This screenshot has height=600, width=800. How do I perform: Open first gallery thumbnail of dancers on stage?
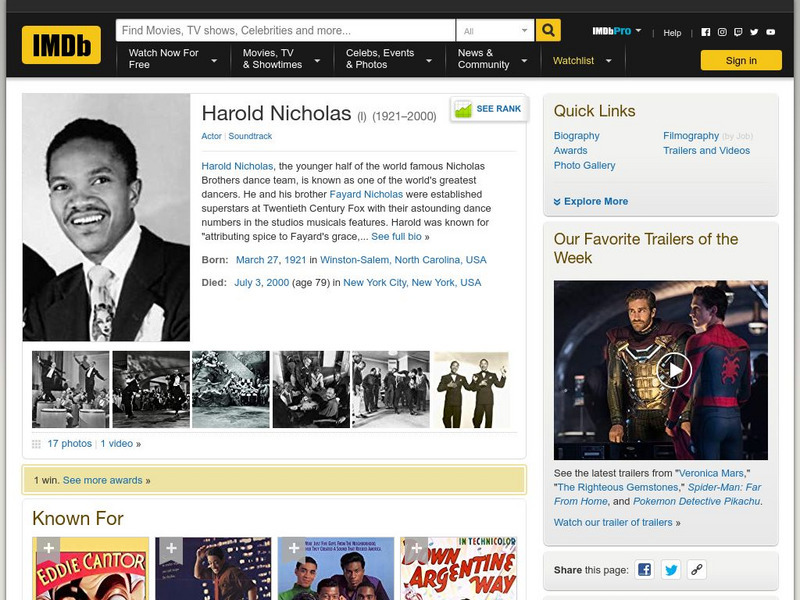click(70, 389)
